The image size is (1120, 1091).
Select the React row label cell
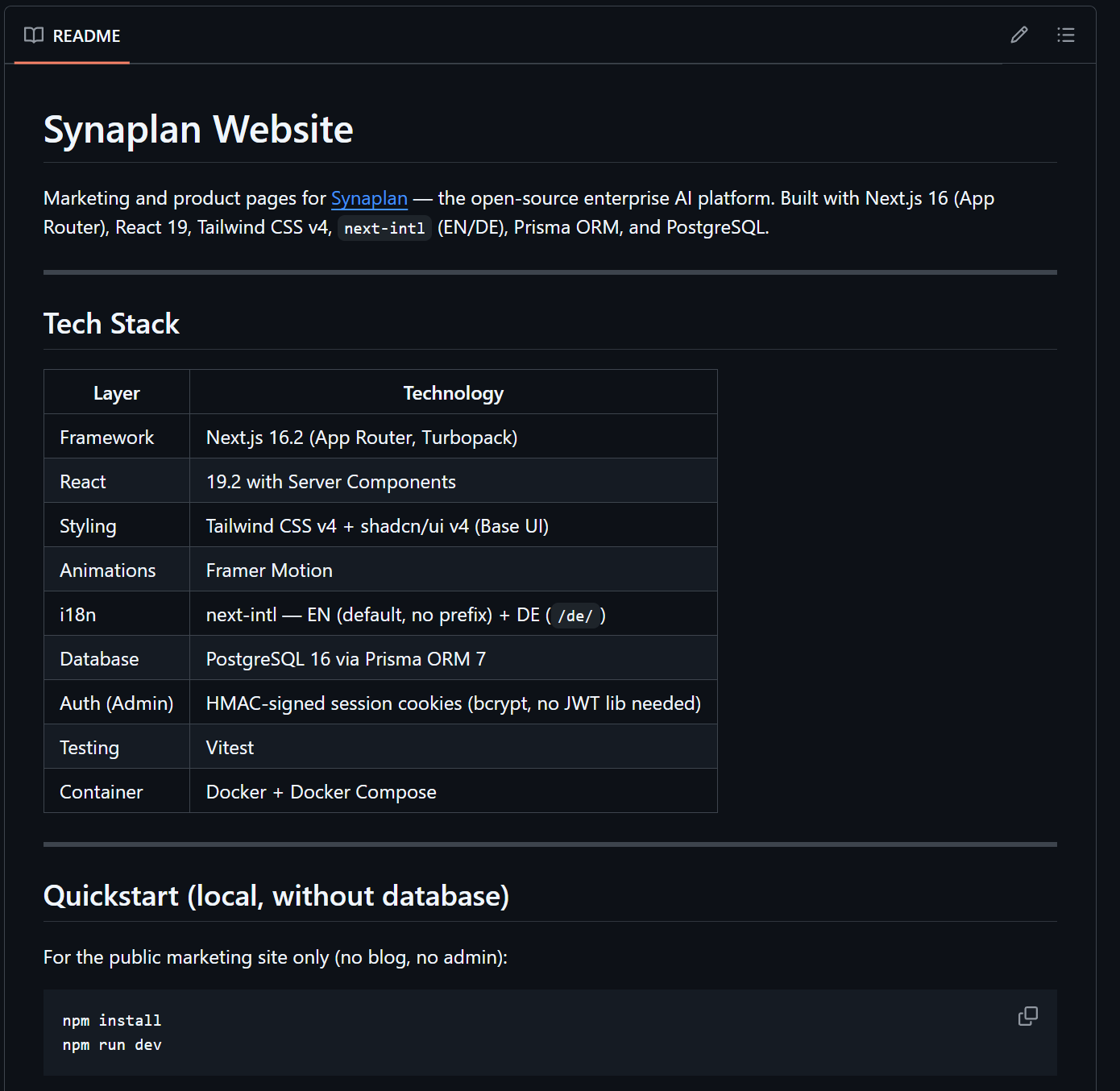tap(117, 481)
